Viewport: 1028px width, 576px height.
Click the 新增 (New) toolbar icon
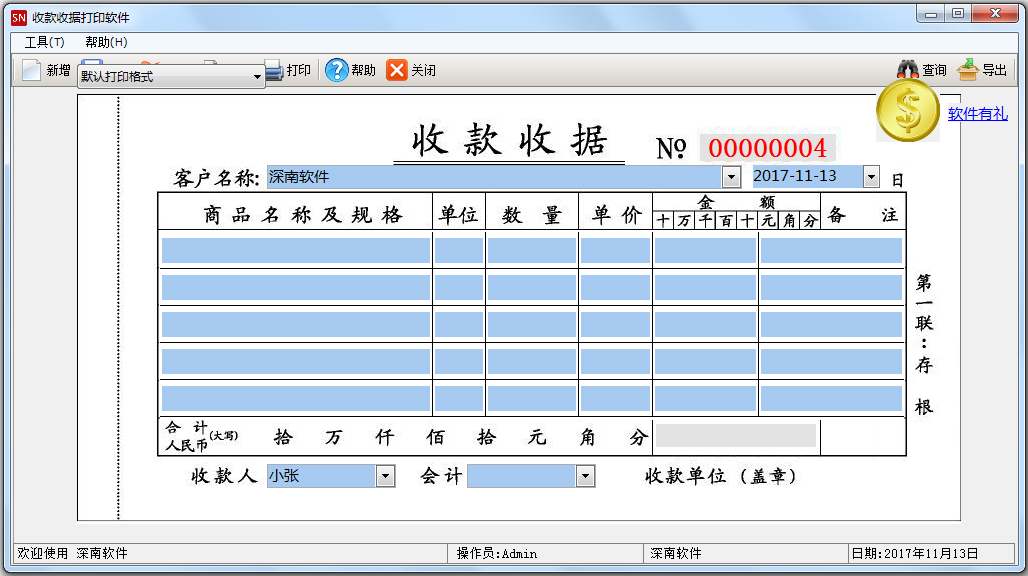31,70
